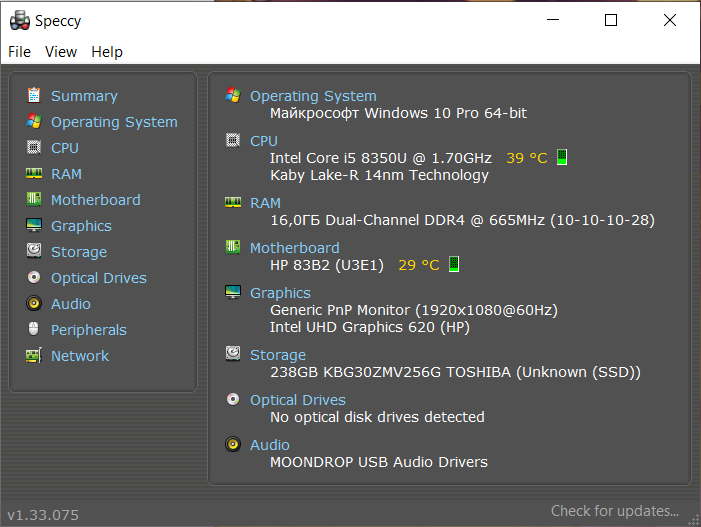This screenshot has width=701, height=527.
Task: Select Optical Drives in the sidebar
Action: pyautogui.click(x=99, y=278)
